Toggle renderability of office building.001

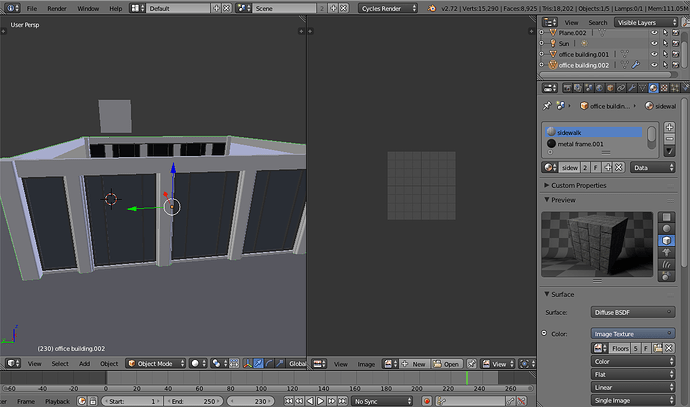pos(675,54)
